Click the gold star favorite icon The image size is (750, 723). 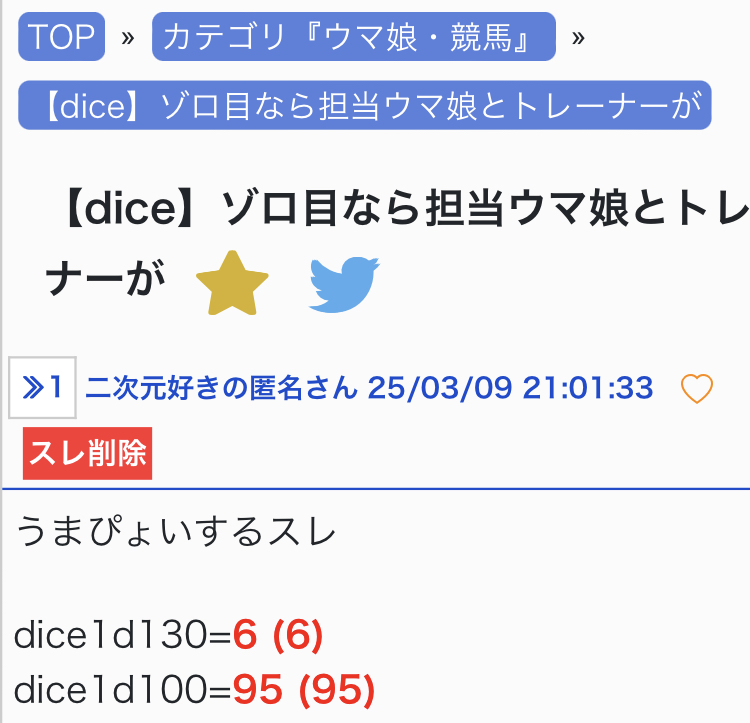pos(232,283)
